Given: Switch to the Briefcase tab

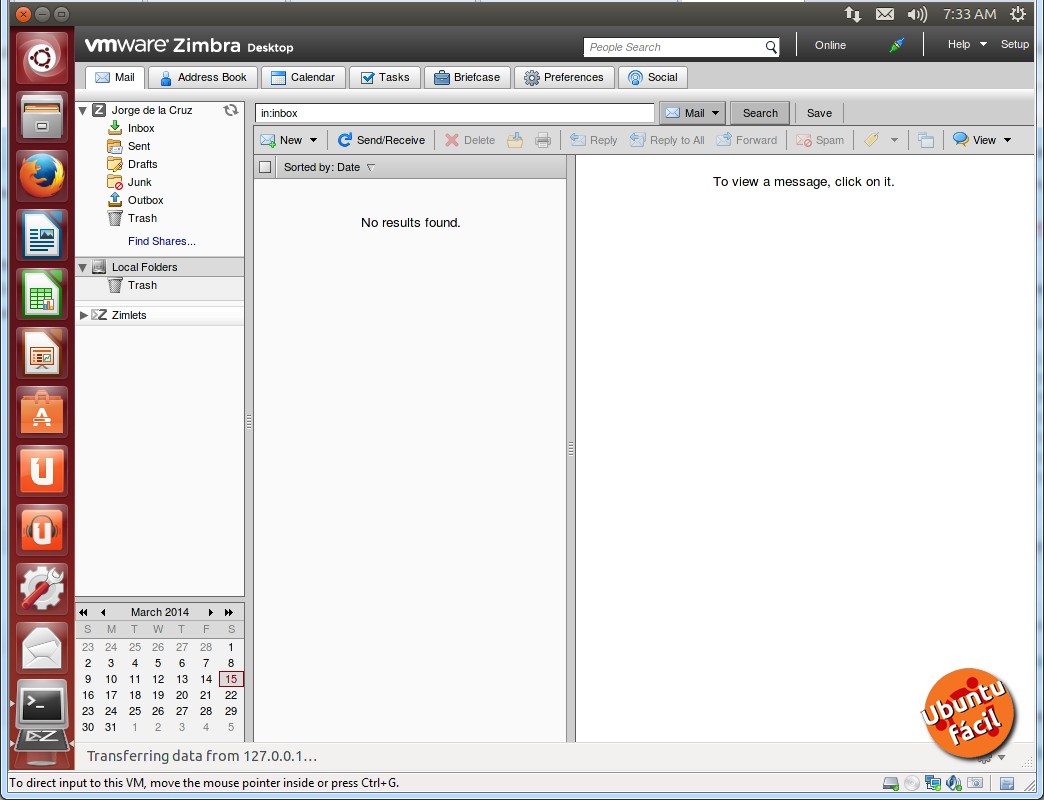Looking at the screenshot, I should click(467, 77).
